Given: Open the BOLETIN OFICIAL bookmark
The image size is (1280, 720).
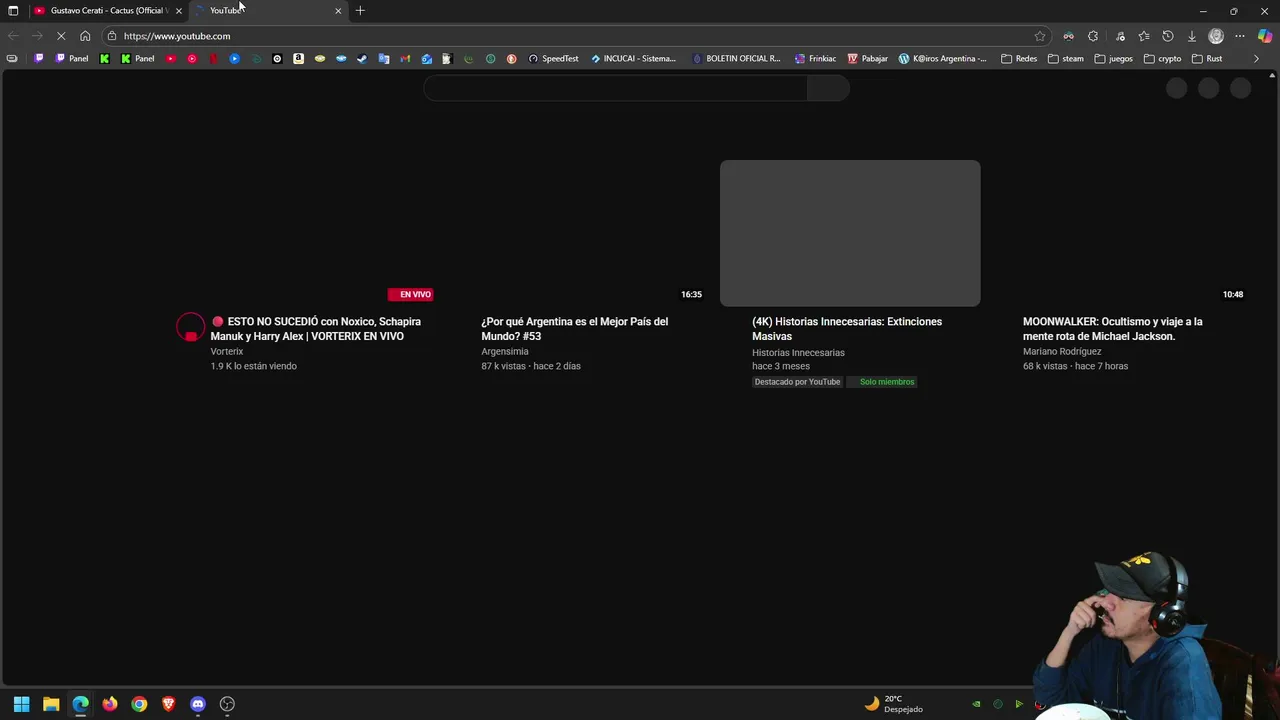Looking at the screenshot, I should [x=736, y=58].
